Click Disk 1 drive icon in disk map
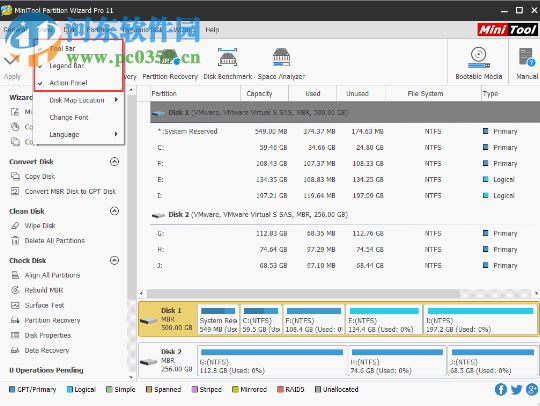 coord(148,321)
